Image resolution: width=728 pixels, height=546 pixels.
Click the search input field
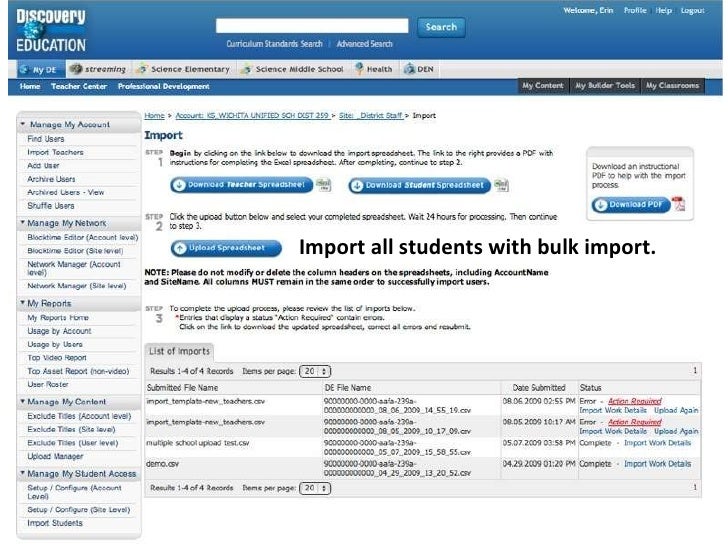click(312, 26)
